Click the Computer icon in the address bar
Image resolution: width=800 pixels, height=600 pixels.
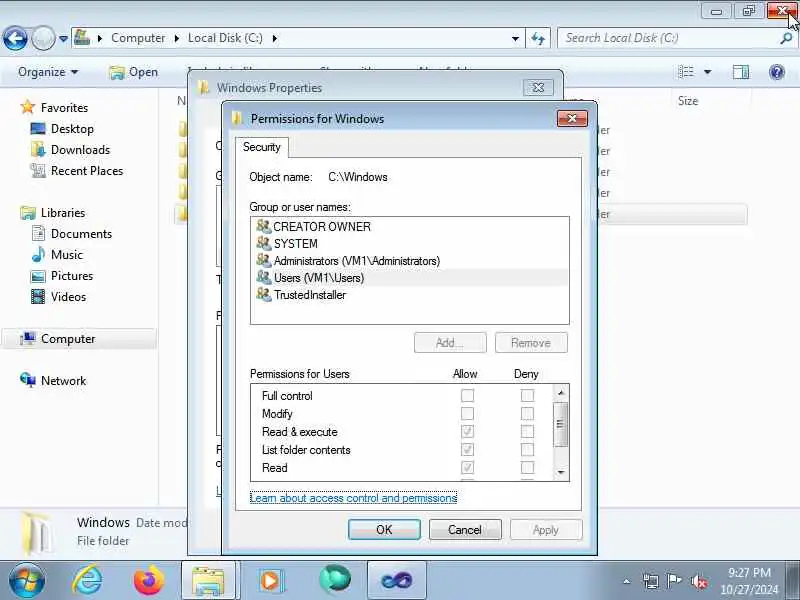[82, 37]
